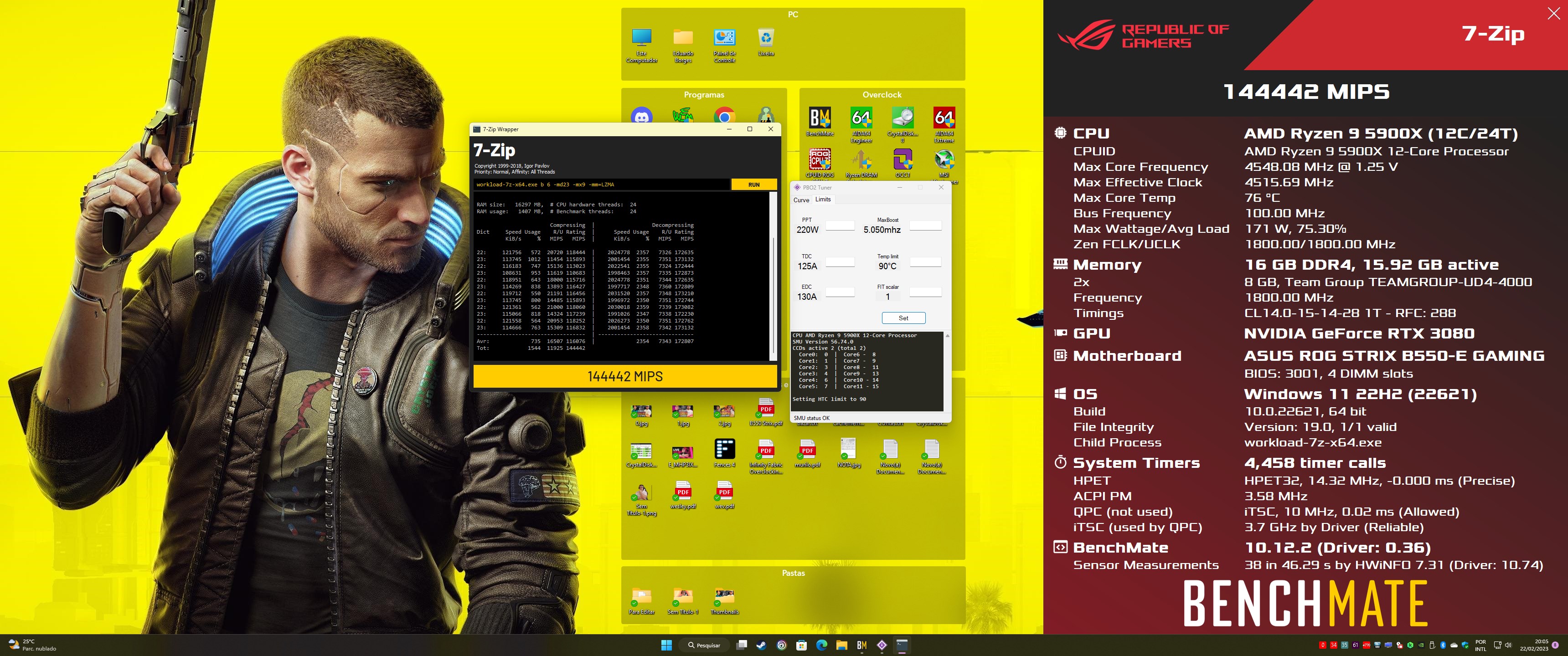Viewport: 1568px width, 656px height.
Task: Open Este Computador desktop icon
Action: click(x=642, y=45)
